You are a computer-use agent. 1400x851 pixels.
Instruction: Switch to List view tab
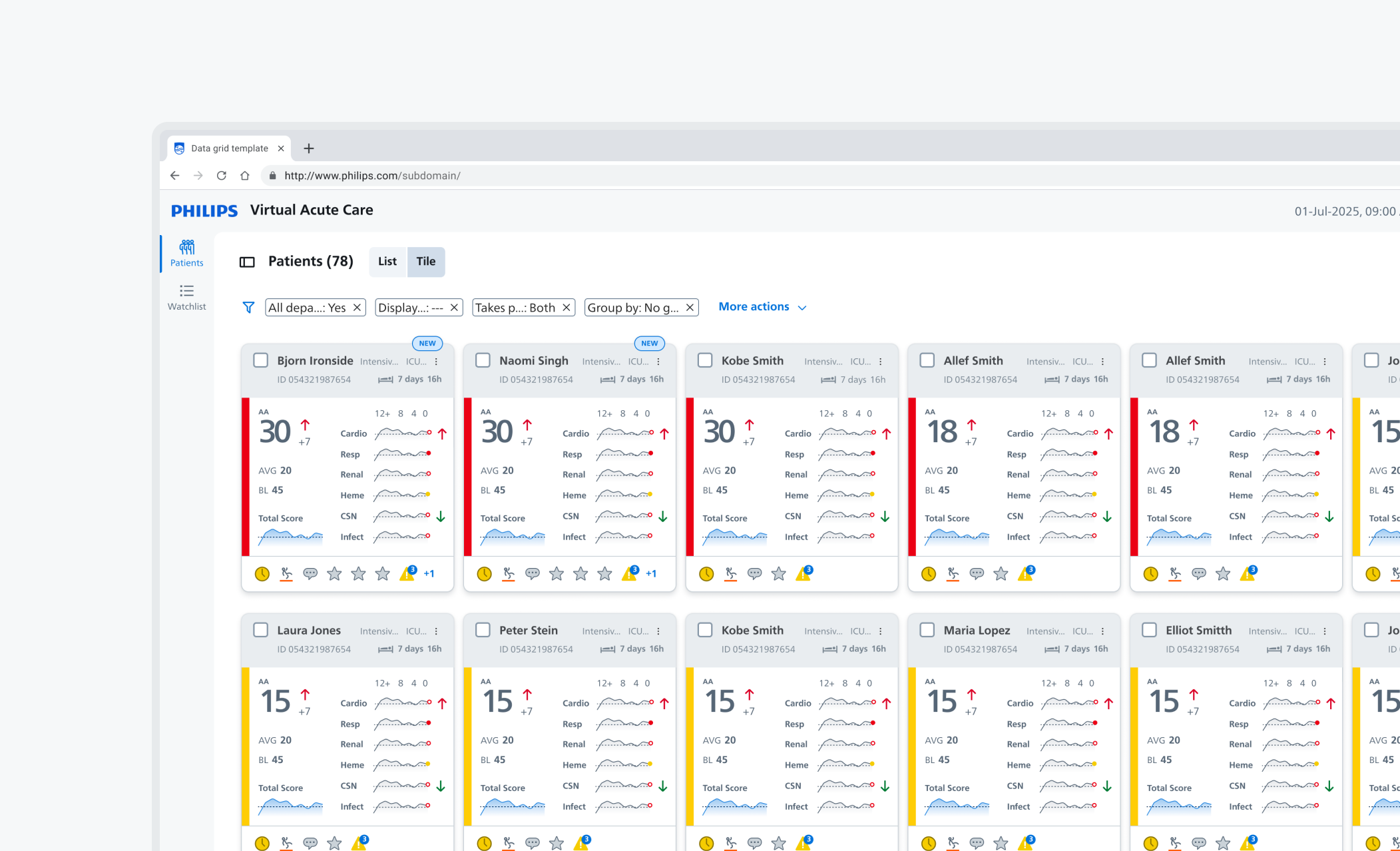[387, 262]
